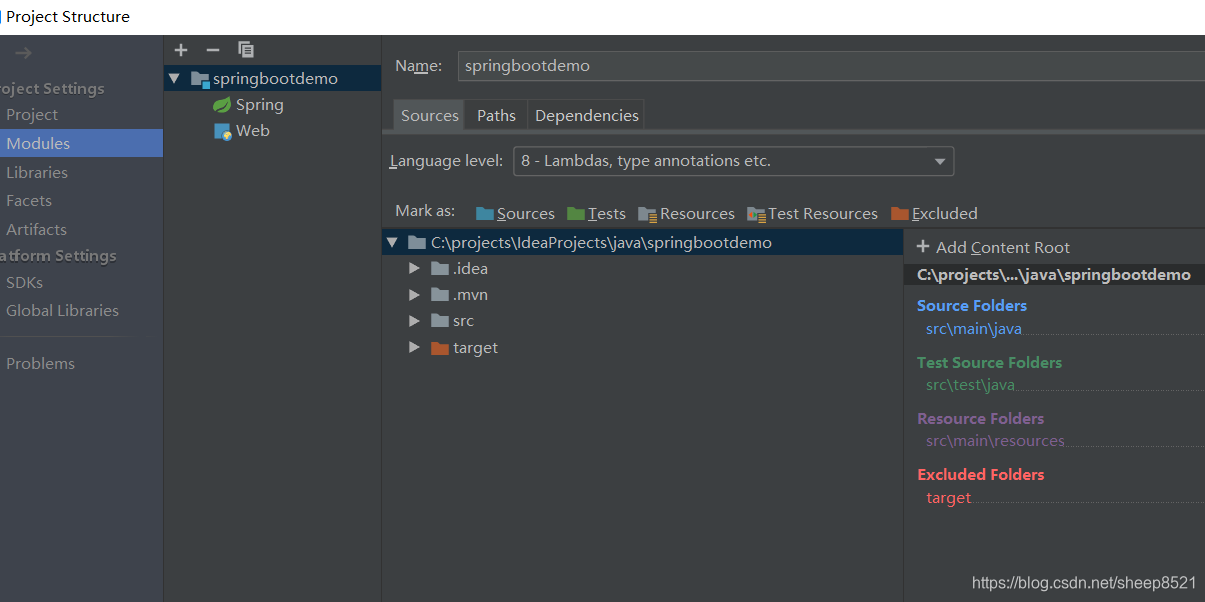Click the src folder icon
Image resolution: width=1205 pixels, height=602 pixels.
440,321
